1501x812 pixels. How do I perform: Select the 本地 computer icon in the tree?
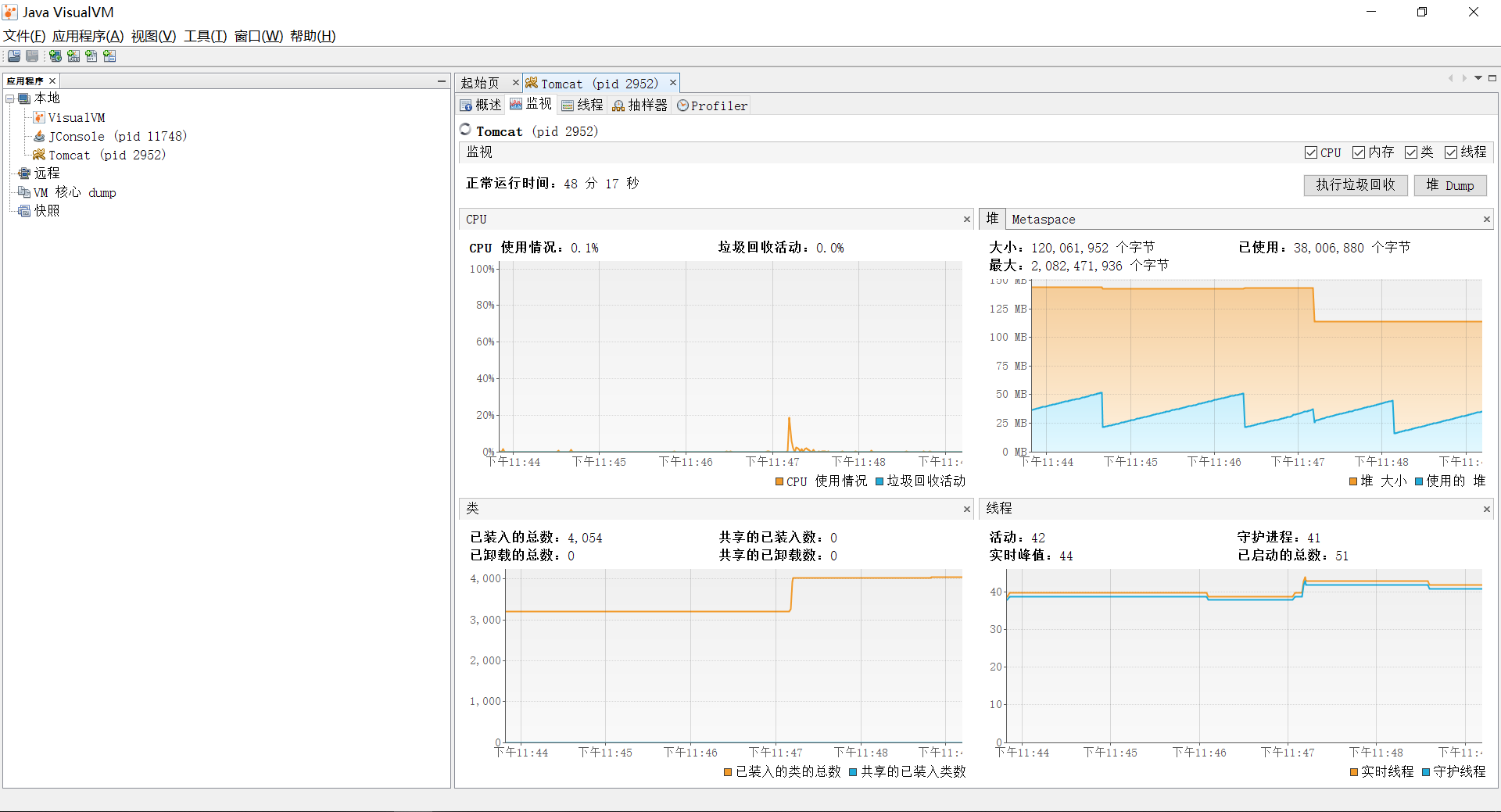click(24, 98)
